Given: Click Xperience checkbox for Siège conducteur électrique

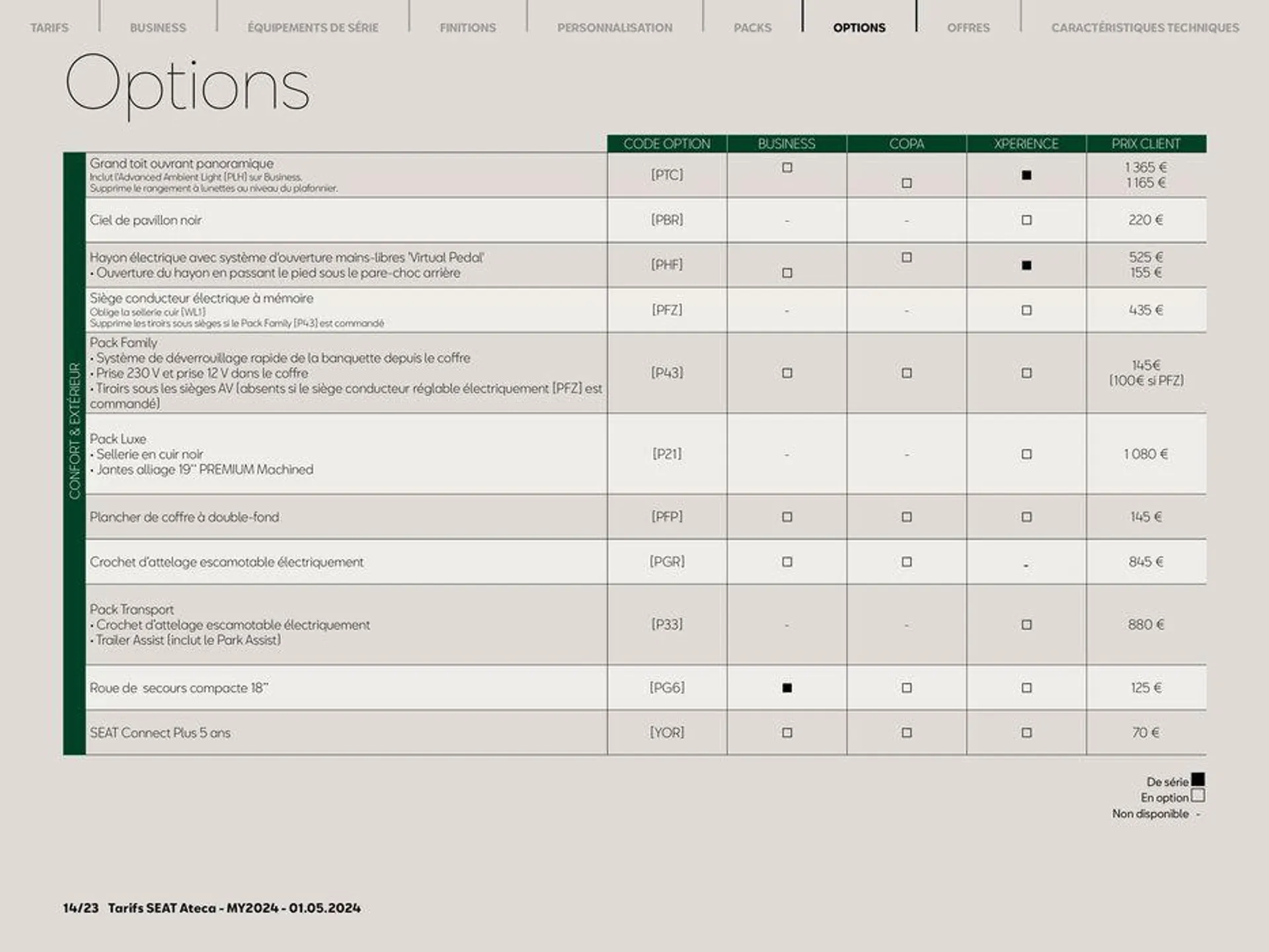Looking at the screenshot, I should (1026, 310).
